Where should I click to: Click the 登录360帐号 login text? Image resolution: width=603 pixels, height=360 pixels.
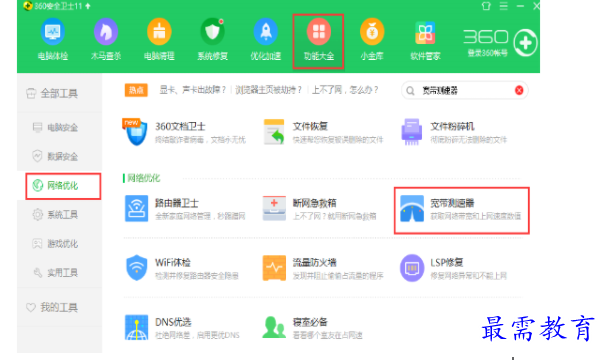point(488,53)
